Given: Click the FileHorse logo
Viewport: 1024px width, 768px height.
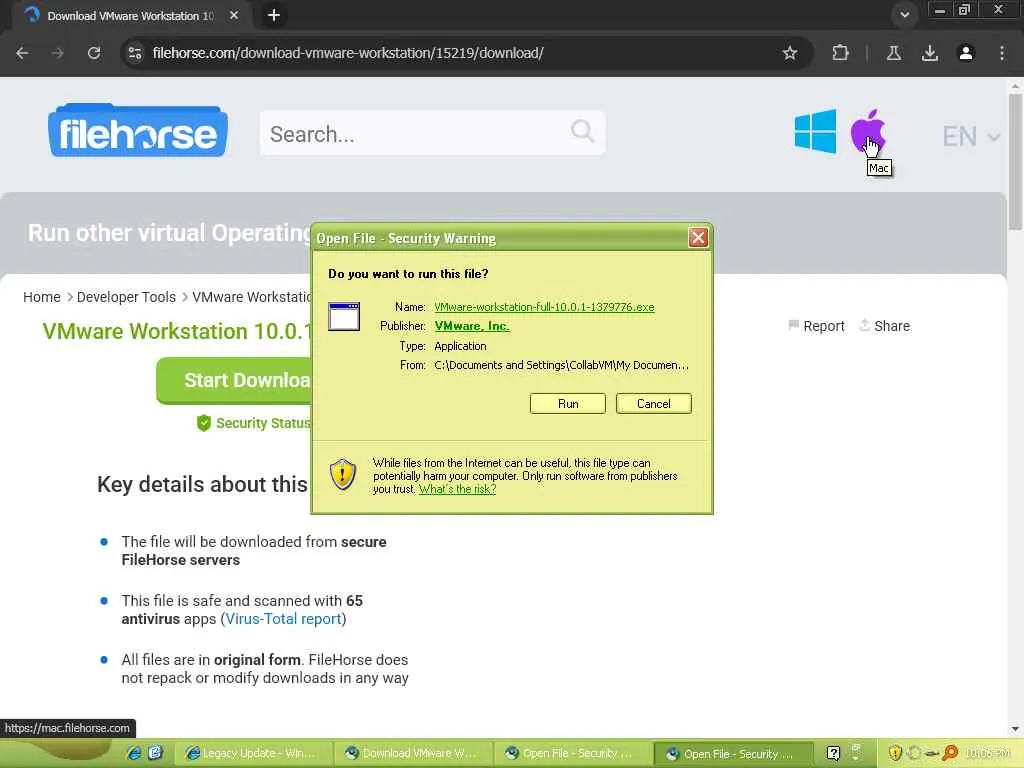Looking at the screenshot, I should [138, 130].
